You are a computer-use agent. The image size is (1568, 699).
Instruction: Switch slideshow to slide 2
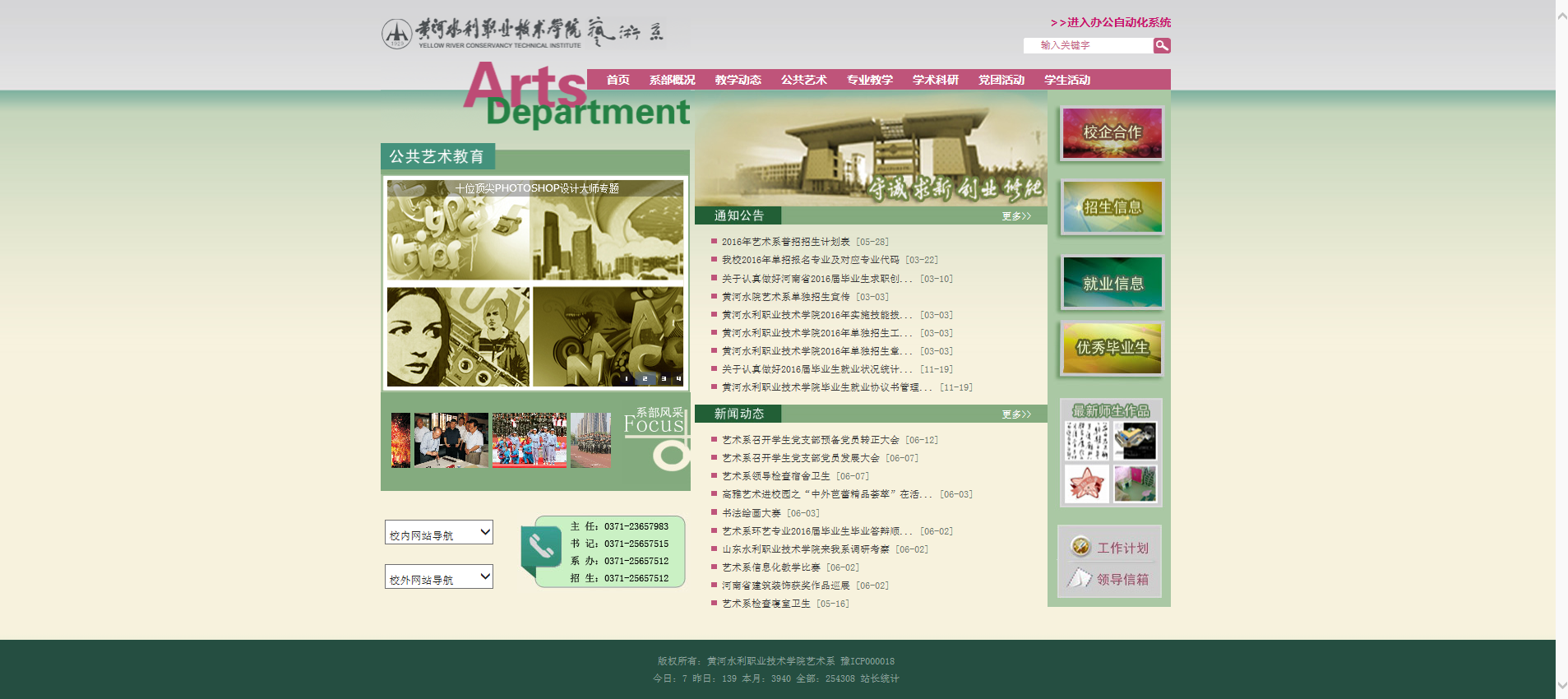[645, 379]
